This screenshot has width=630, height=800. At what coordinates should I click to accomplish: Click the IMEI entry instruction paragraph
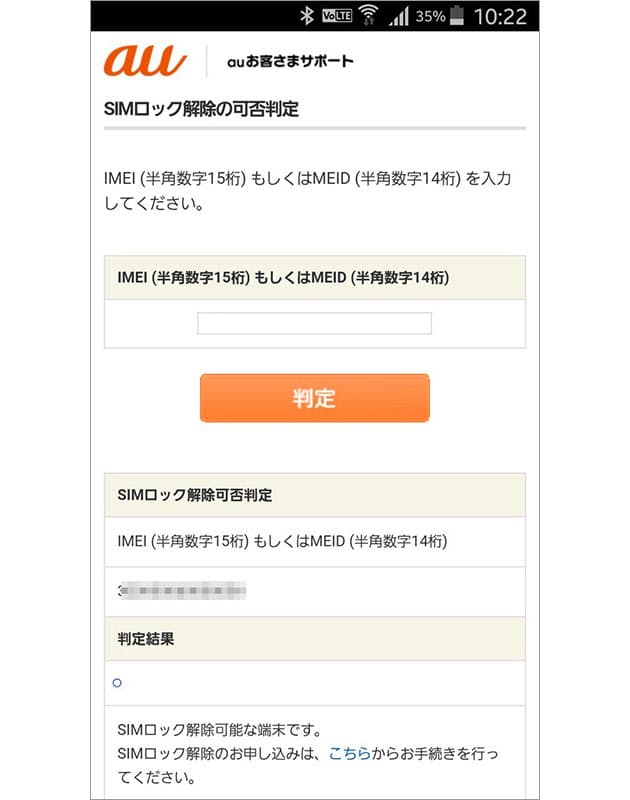click(x=310, y=190)
